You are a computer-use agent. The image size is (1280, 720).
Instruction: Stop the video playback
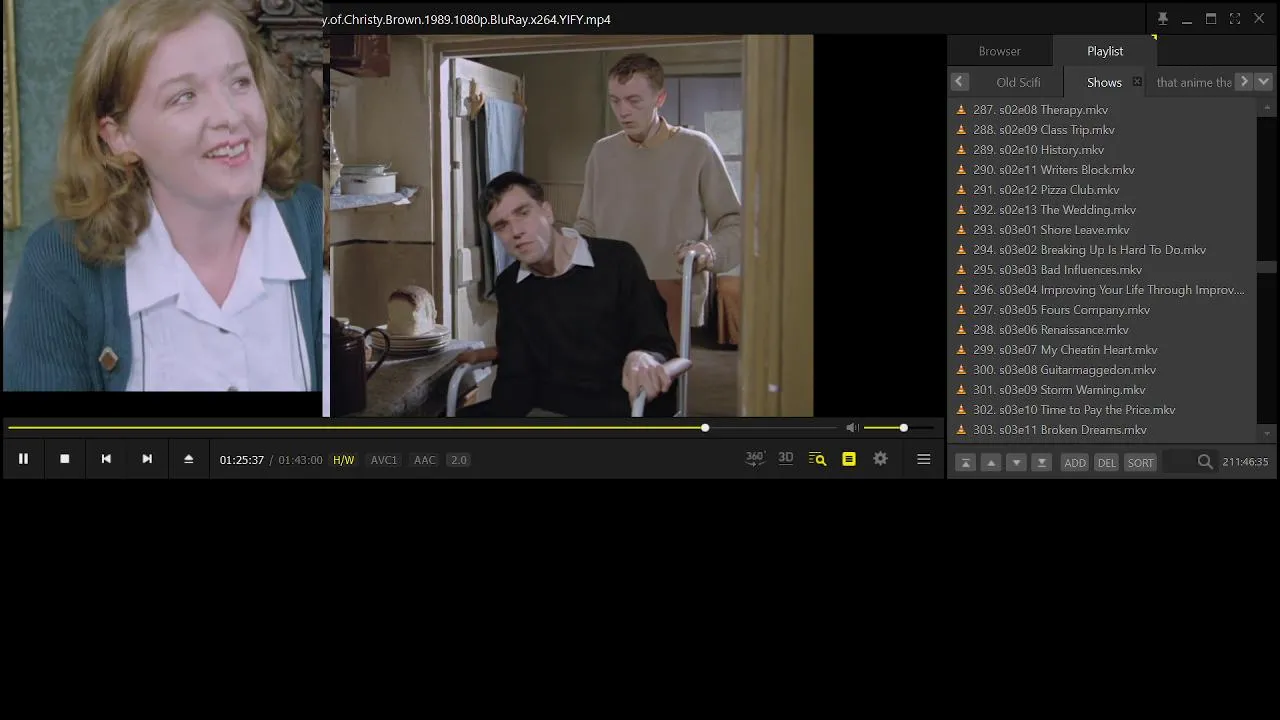(65, 459)
